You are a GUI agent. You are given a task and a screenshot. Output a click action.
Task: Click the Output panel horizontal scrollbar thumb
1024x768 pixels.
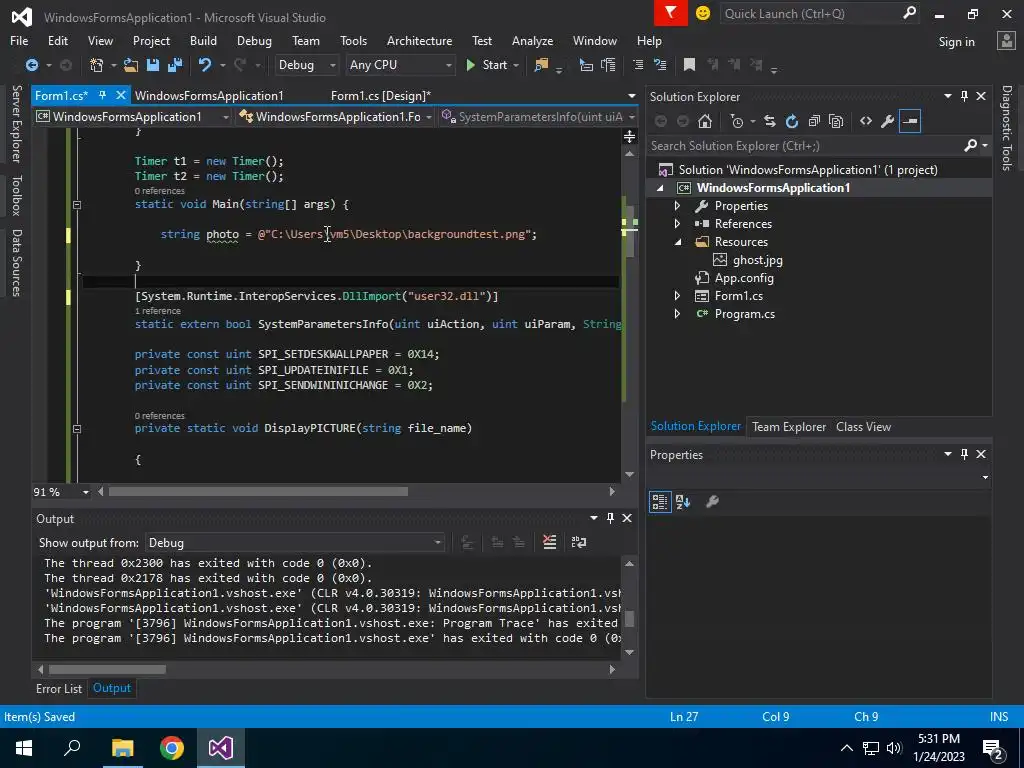click(x=107, y=669)
